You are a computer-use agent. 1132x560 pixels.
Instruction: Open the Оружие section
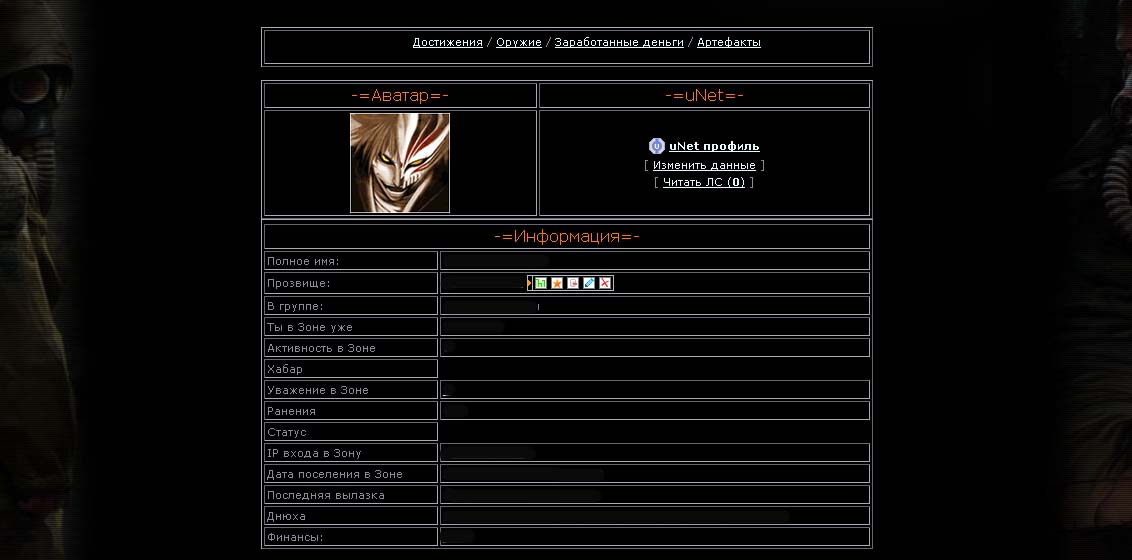518,42
